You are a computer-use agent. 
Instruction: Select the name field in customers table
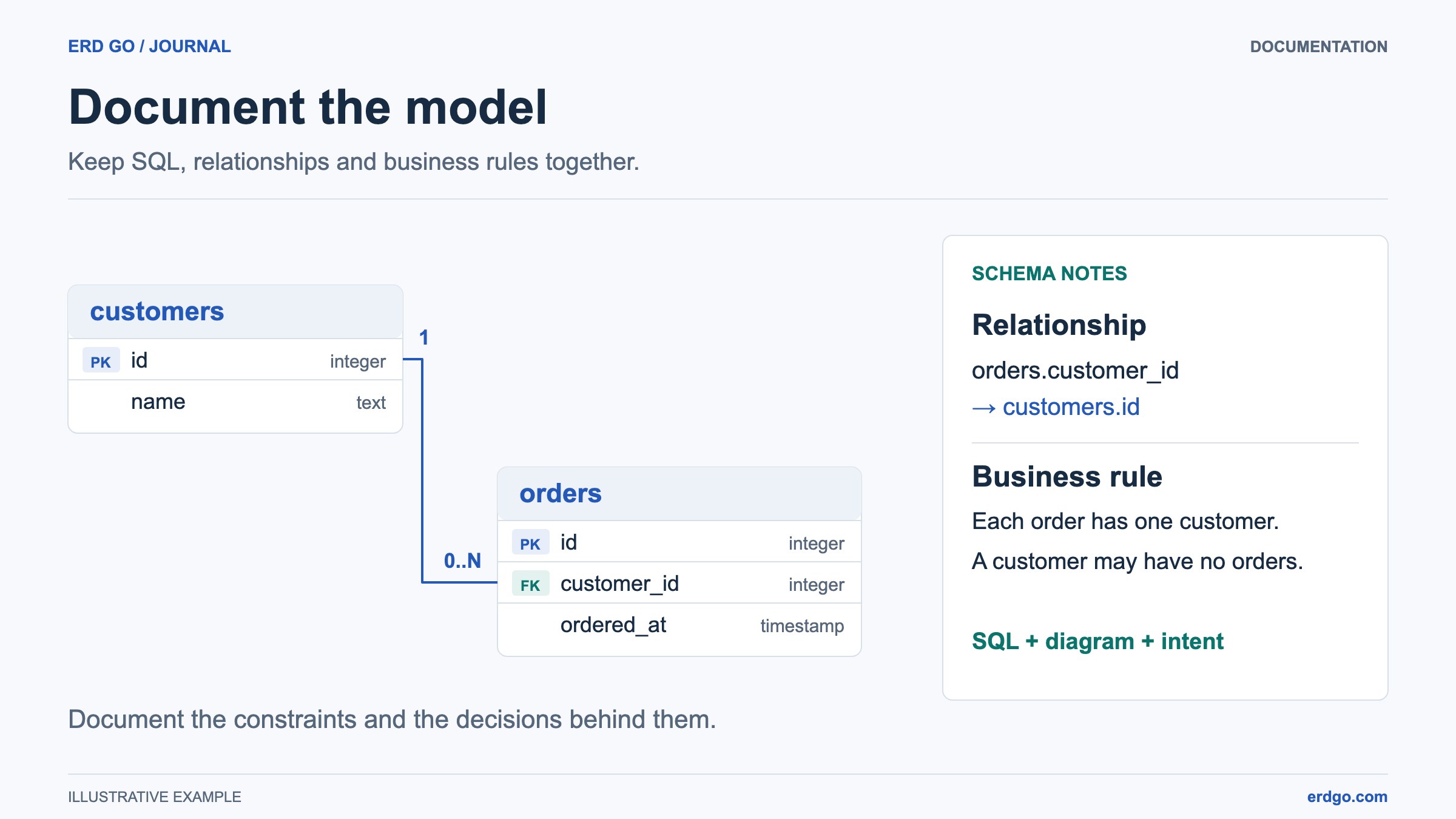click(158, 402)
